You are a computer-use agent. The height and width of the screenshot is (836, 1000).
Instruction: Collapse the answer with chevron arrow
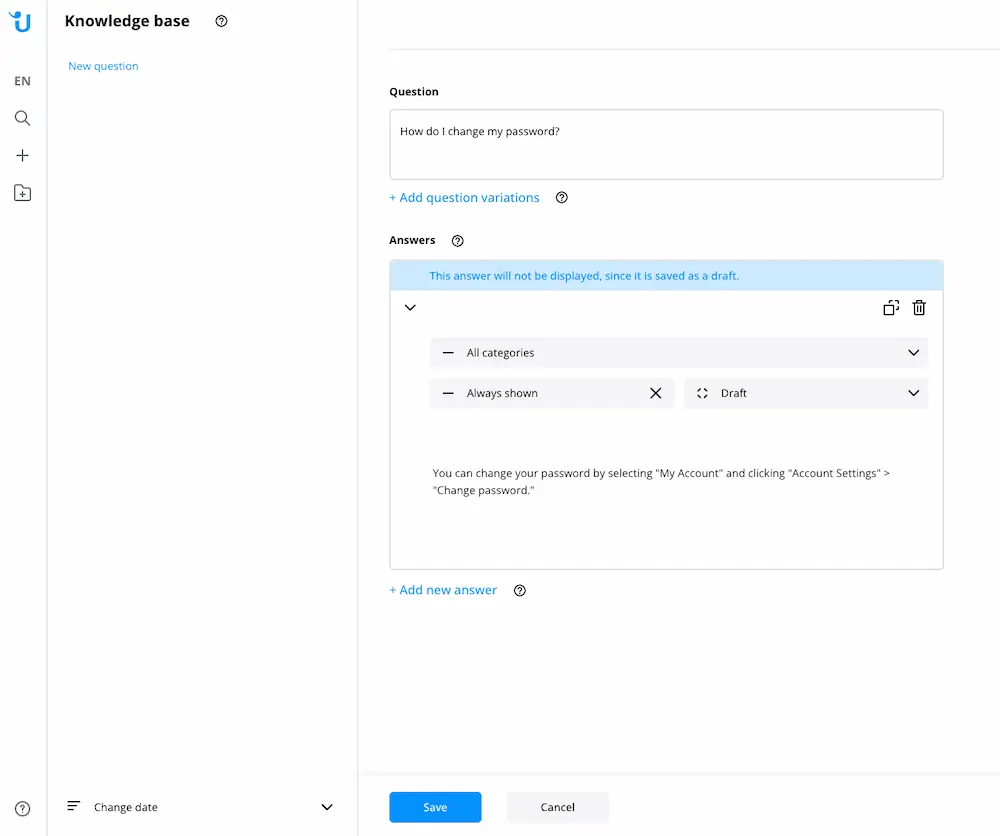point(410,308)
